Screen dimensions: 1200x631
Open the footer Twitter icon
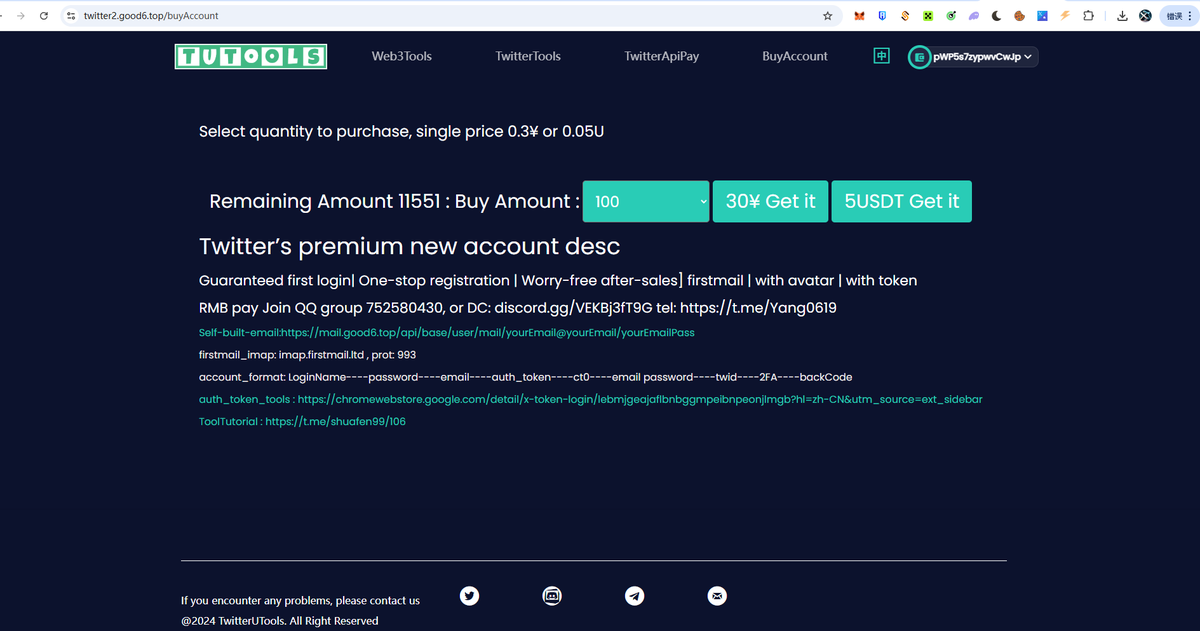tap(469, 596)
